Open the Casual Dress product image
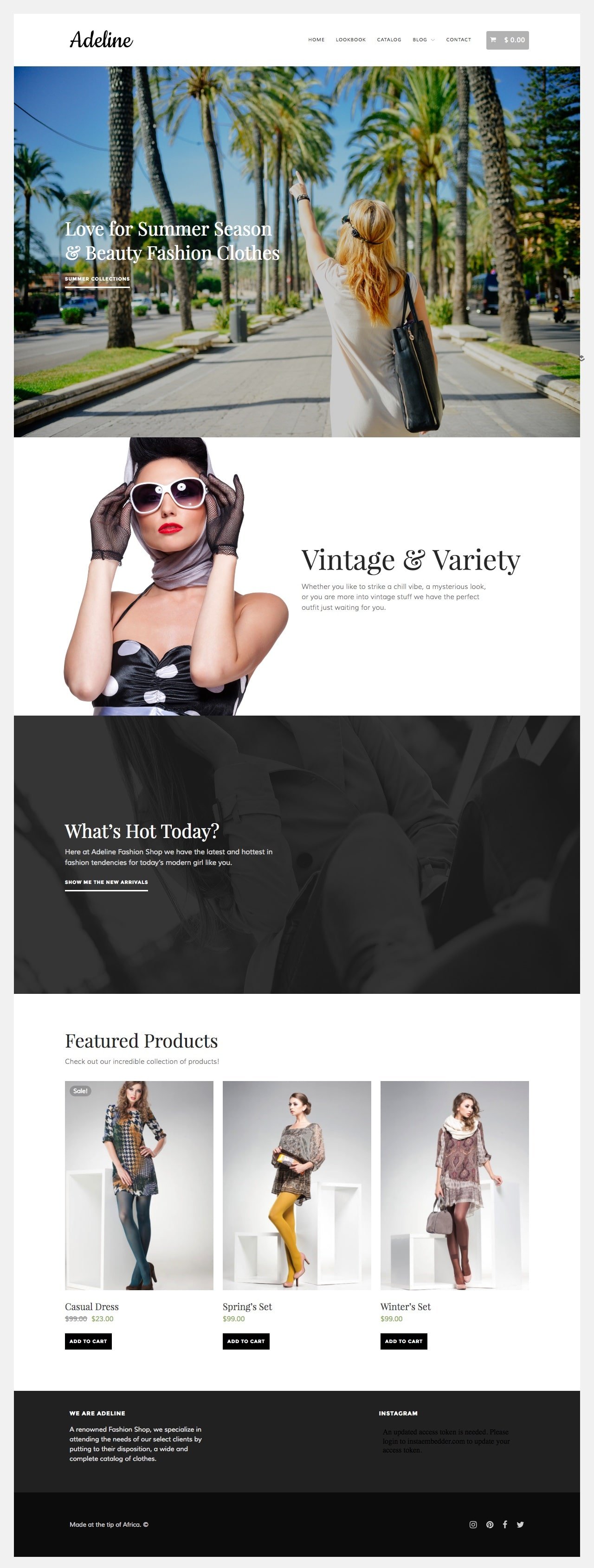Viewport: 594px width, 1568px height. (x=140, y=1185)
